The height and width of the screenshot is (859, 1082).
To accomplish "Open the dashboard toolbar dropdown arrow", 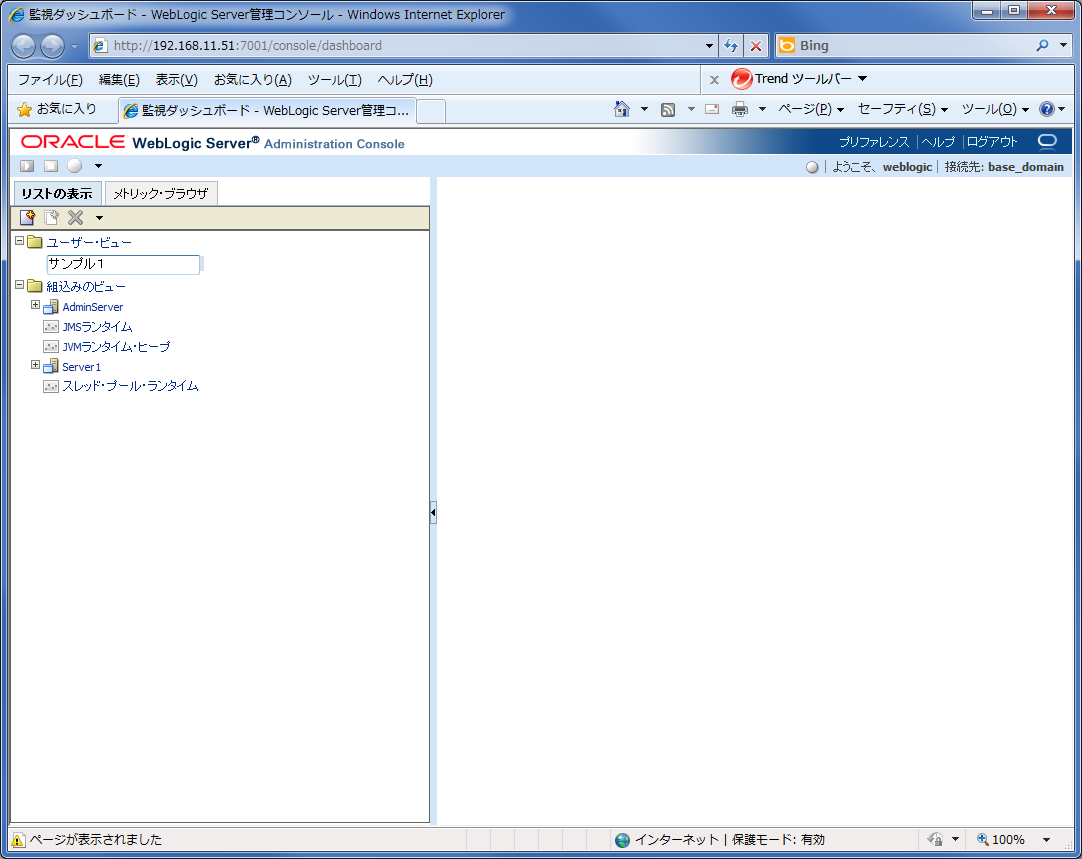I will coord(98,166).
